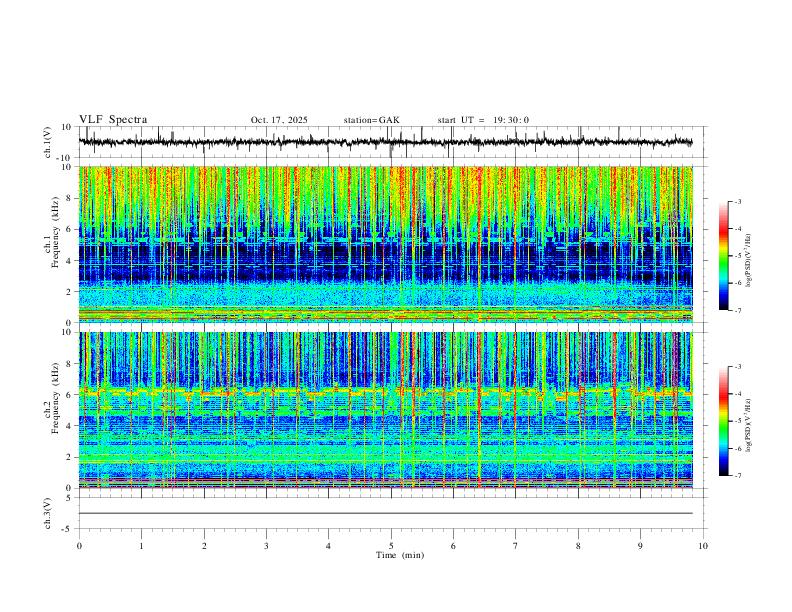Select the date text "Oct. 17, 2025"
This screenshot has height=612, width=792.
279,120
